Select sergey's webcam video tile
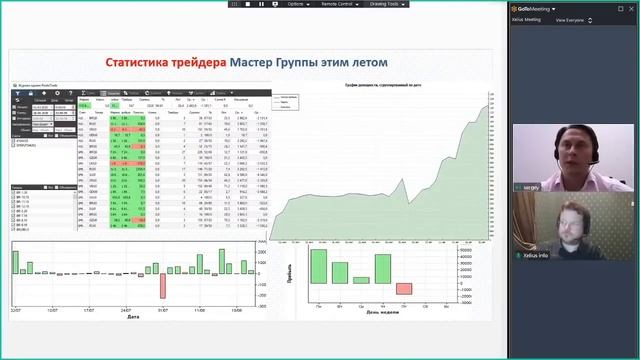Viewport: 640px width, 360px height. [573, 158]
